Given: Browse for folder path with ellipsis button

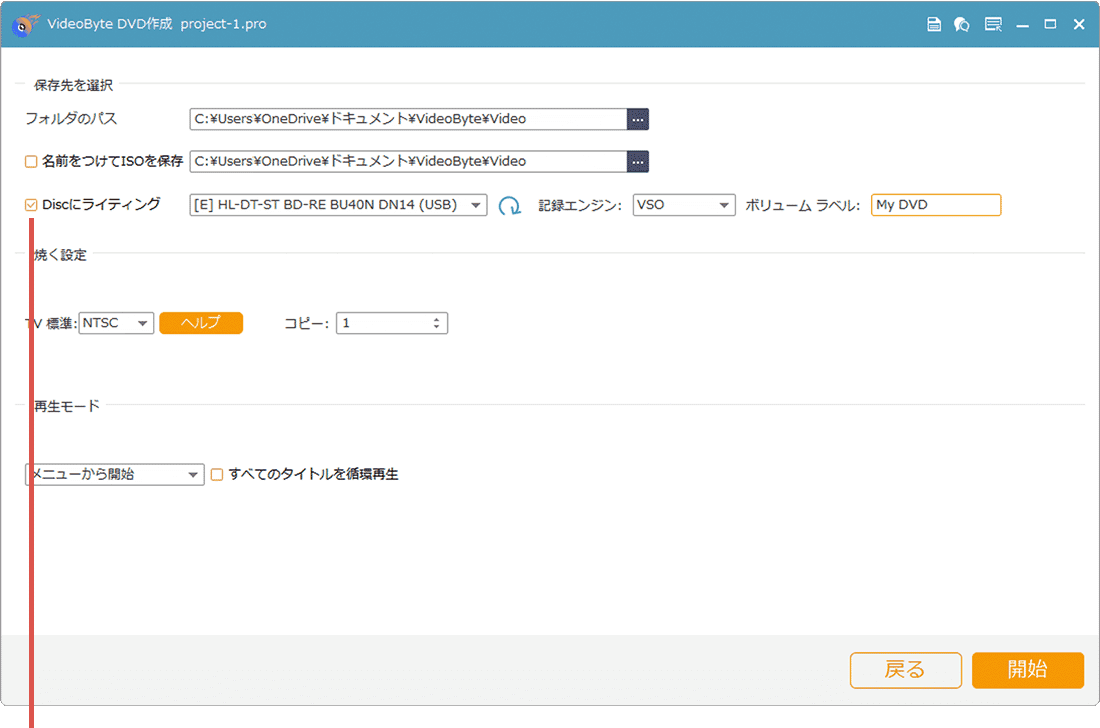Looking at the screenshot, I should [638, 119].
